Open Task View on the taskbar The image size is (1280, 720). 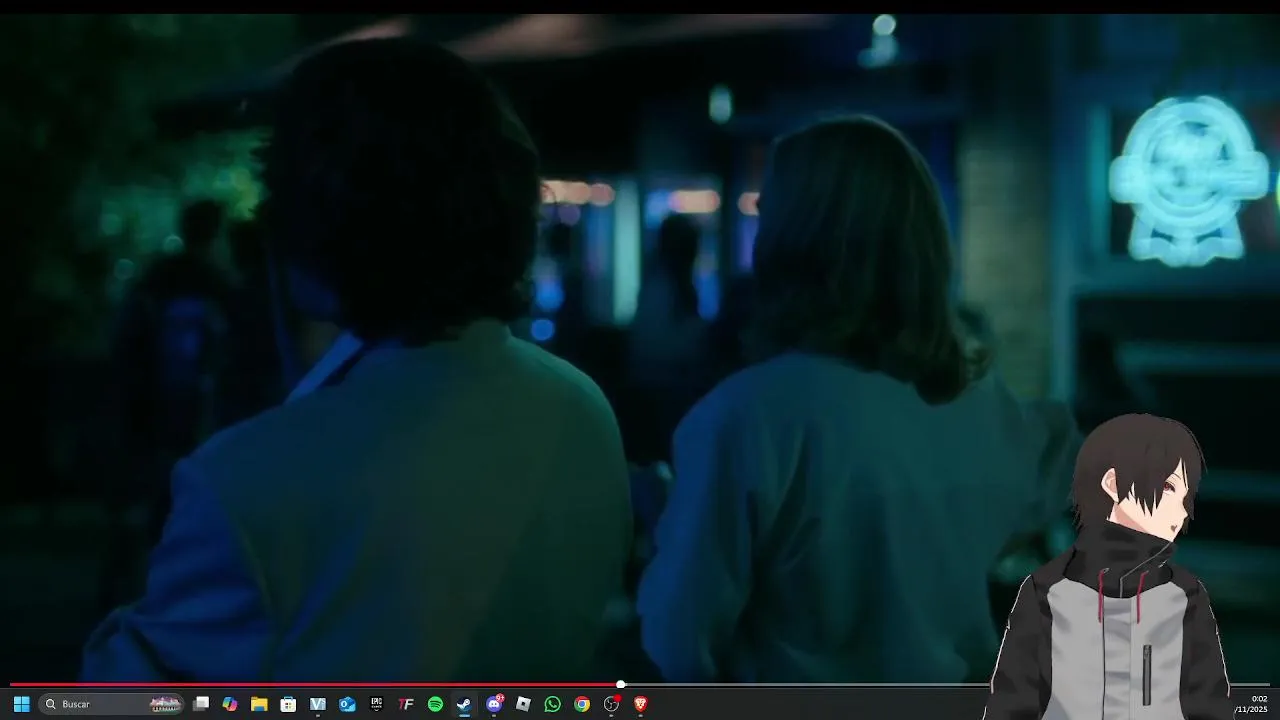coord(201,704)
